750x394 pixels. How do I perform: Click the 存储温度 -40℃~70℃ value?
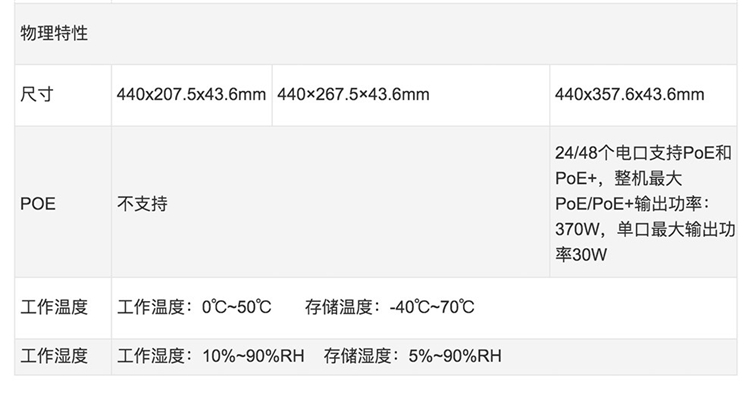point(390,307)
